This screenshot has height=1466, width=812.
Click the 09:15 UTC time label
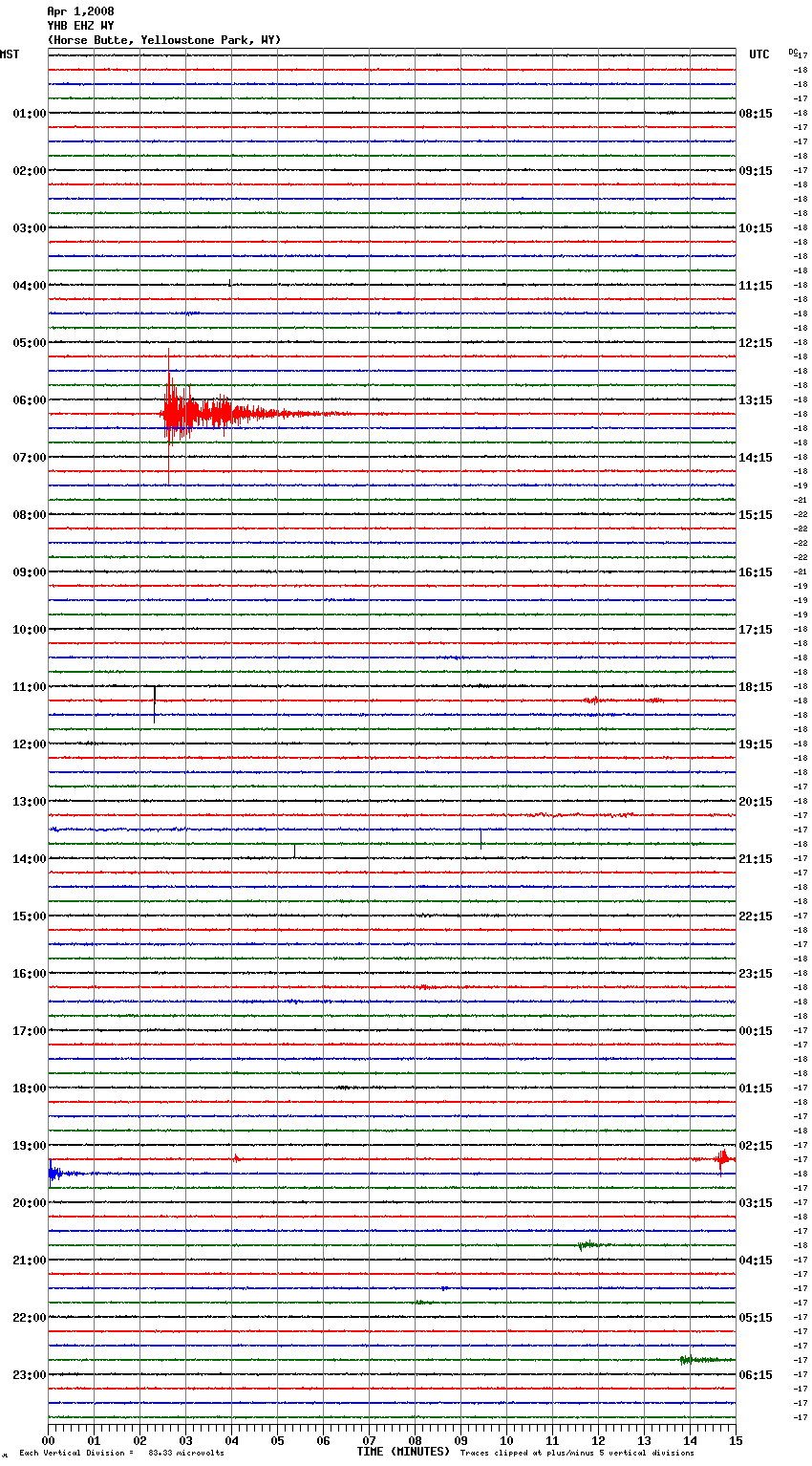point(756,171)
